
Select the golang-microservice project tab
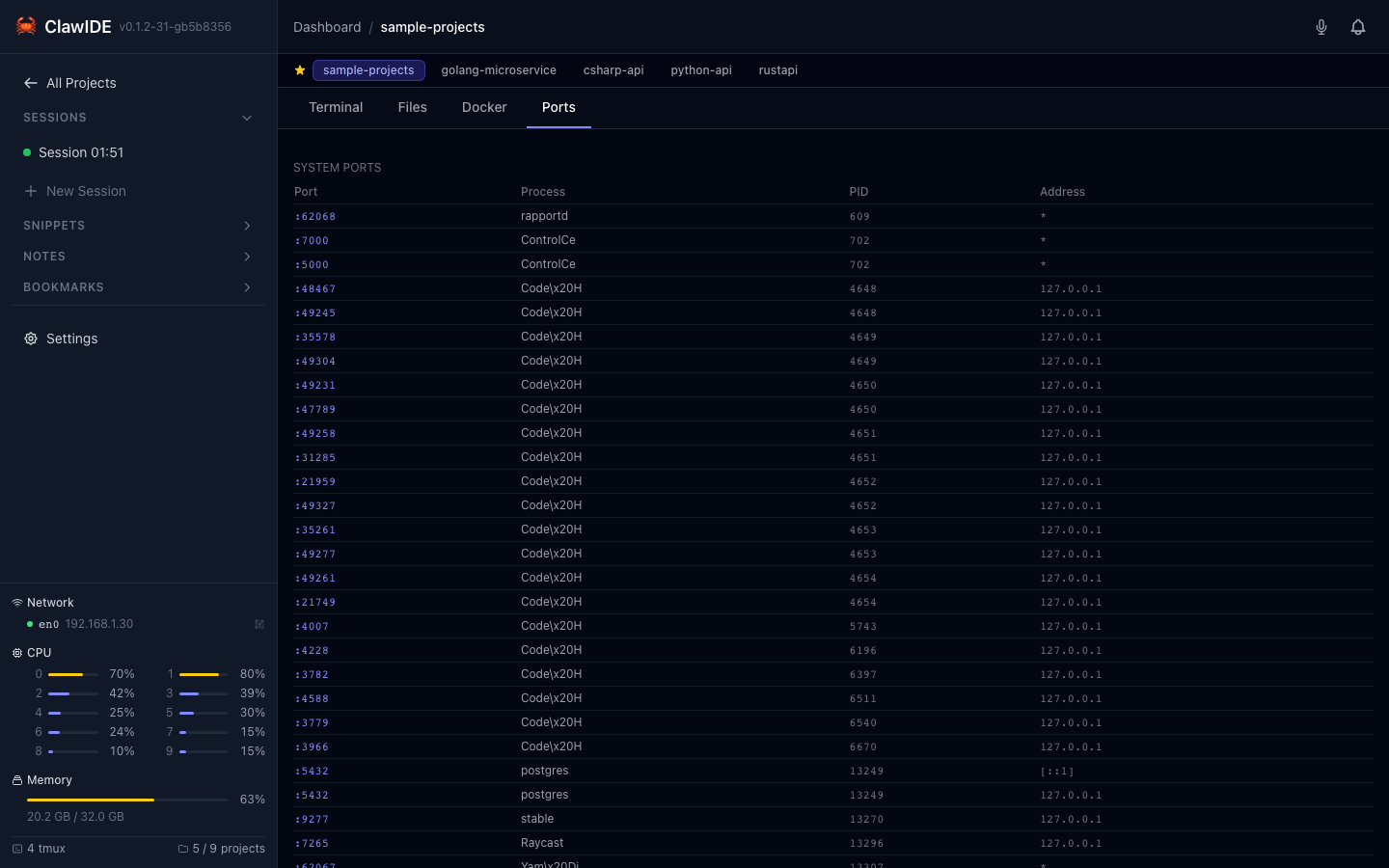(499, 69)
